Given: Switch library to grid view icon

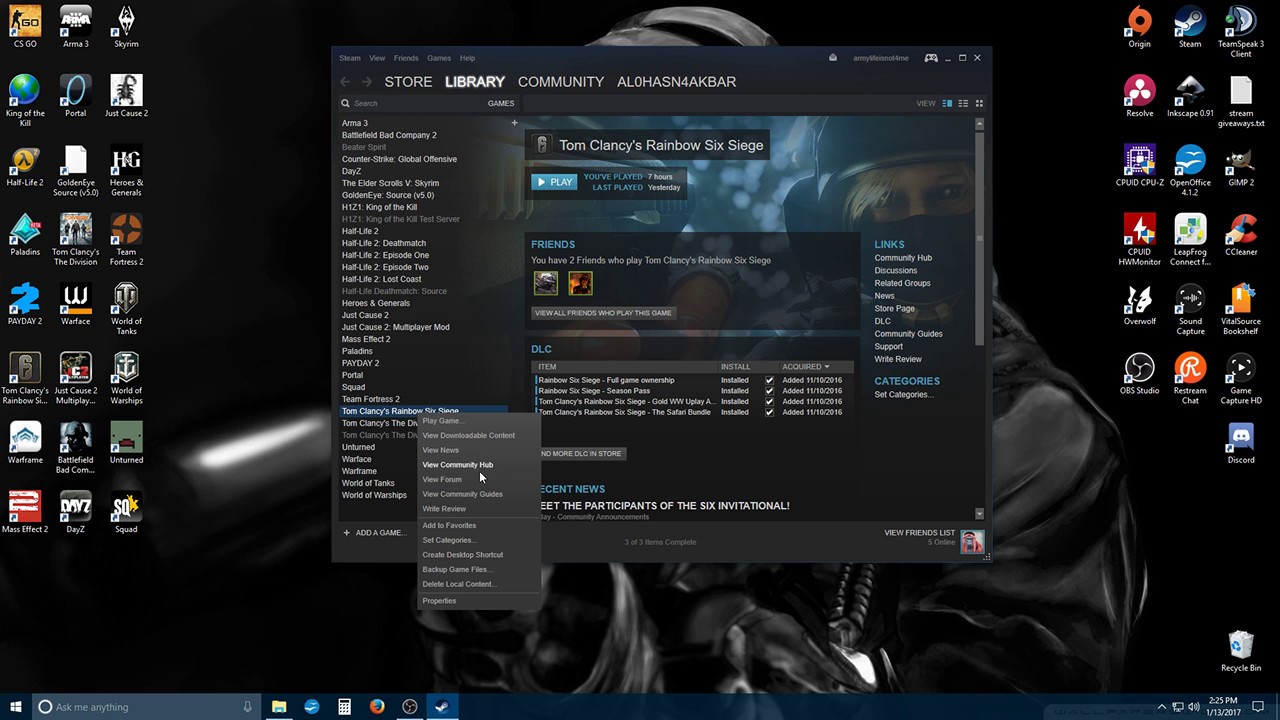Looking at the screenshot, I should pyautogui.click(x=979, y=103).
